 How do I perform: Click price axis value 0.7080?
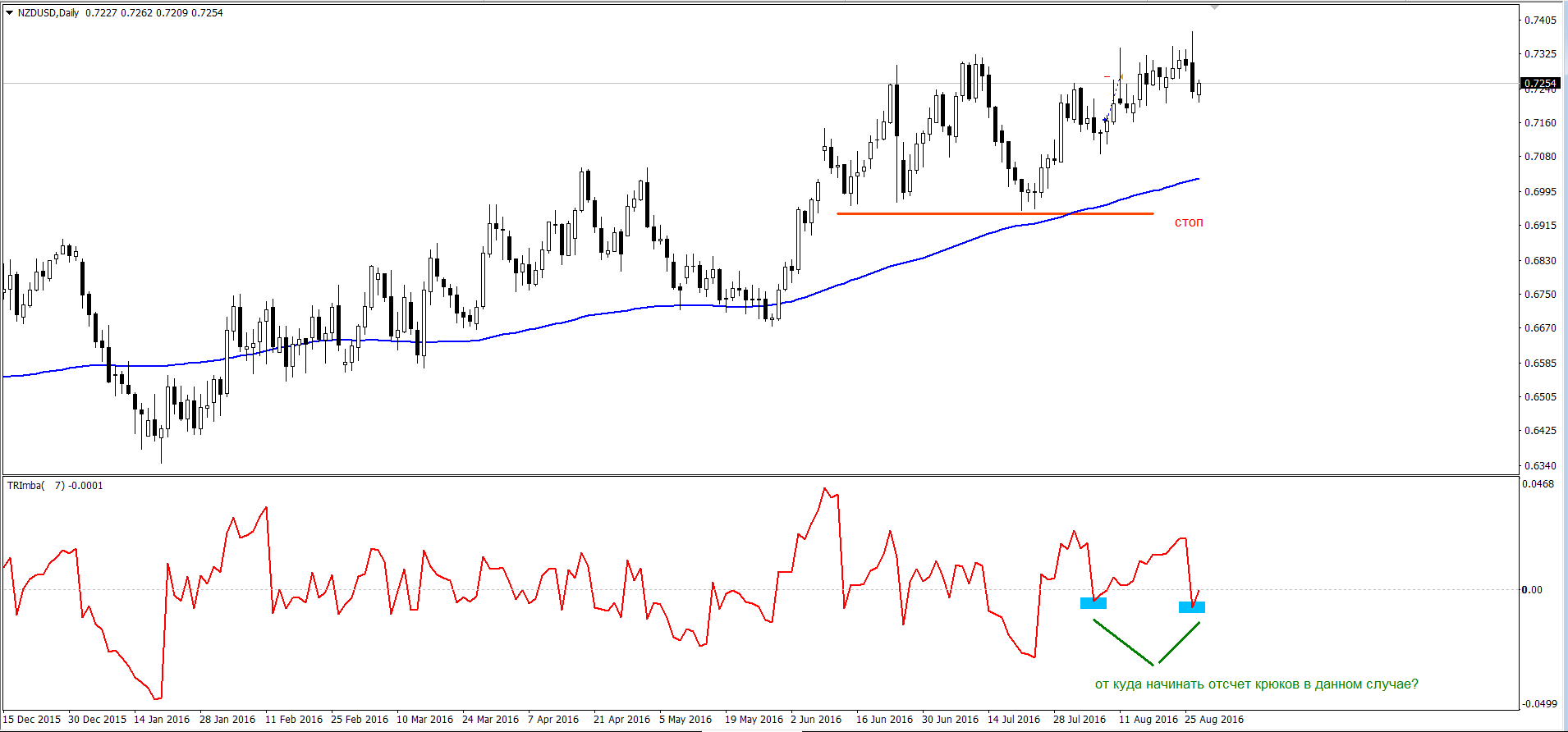1540,156
